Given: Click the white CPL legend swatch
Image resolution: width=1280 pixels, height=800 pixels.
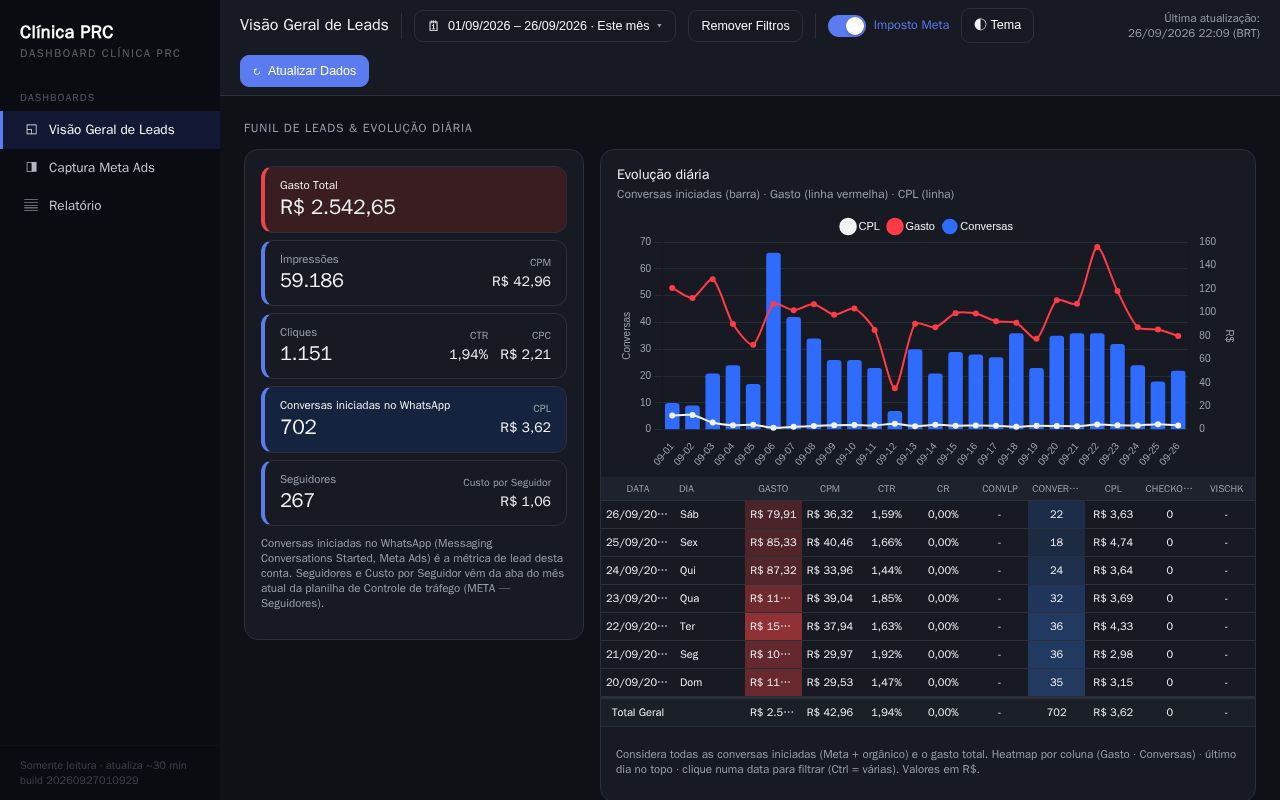Looking at the screenshot, I should click(x=848, y=226).
